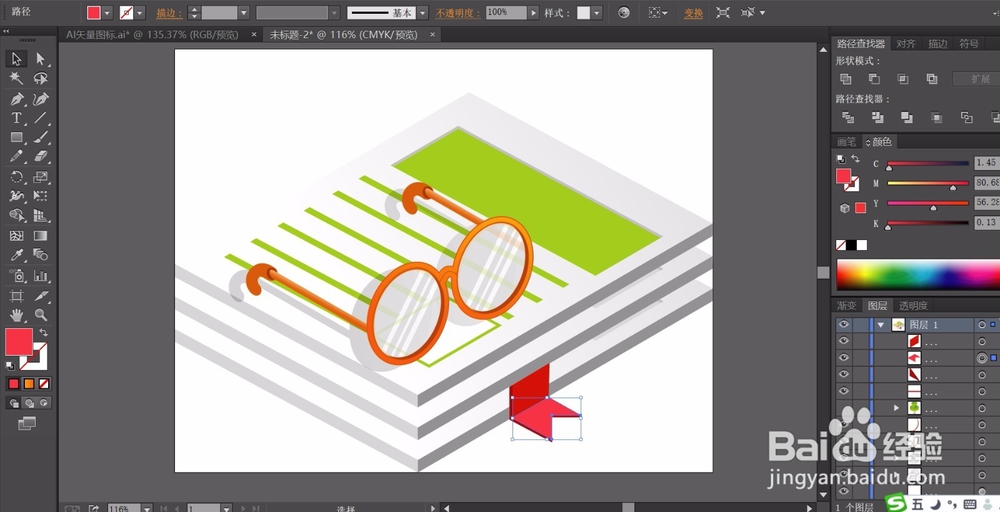This screenshot has width=1000, height=512.
Task: Select the Eyedropper tool
Action: click(x=17, y=255)
